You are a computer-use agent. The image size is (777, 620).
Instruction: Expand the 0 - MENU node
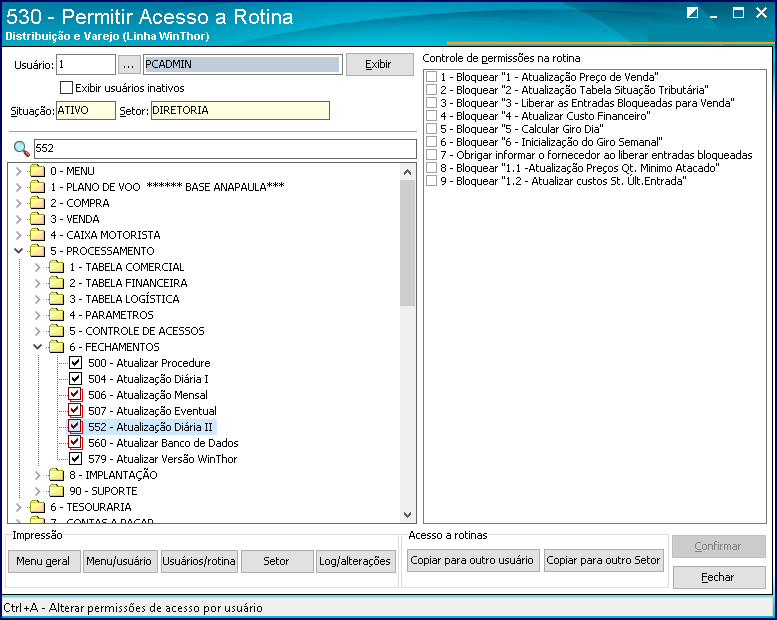pos(18,171)
